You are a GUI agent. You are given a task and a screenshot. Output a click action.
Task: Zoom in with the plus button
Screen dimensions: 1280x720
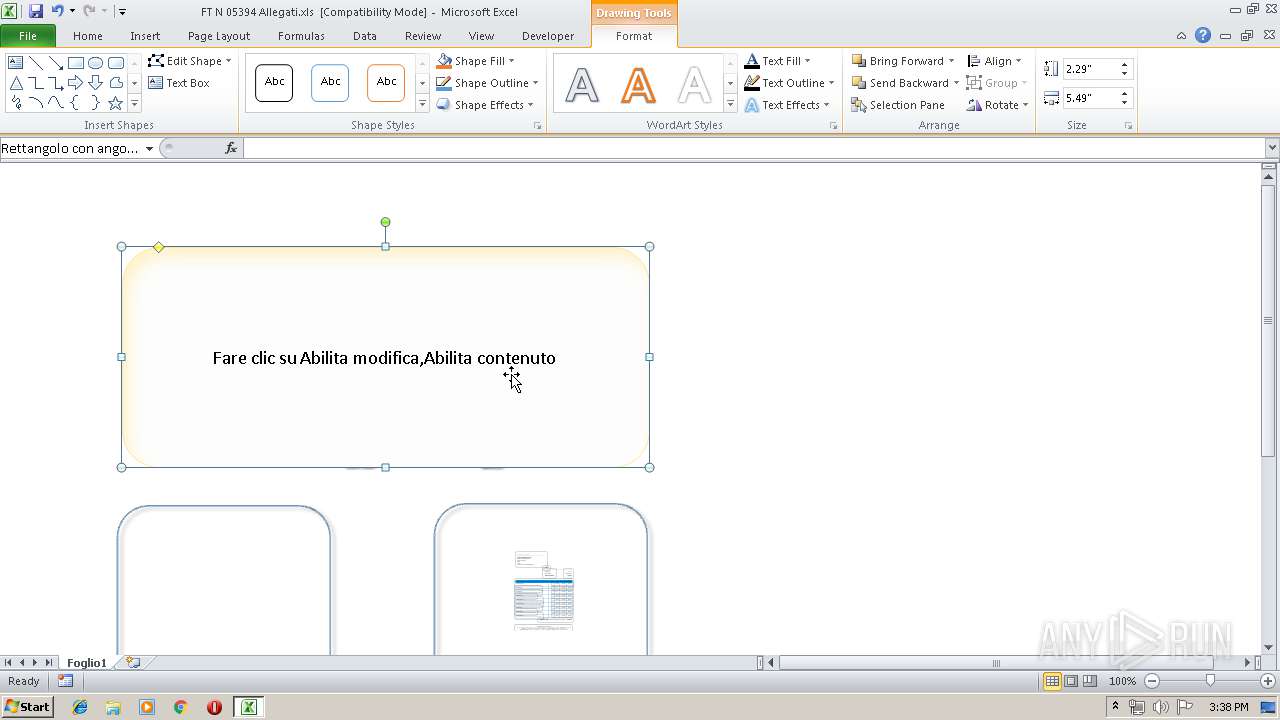(x=1268, y=681)
